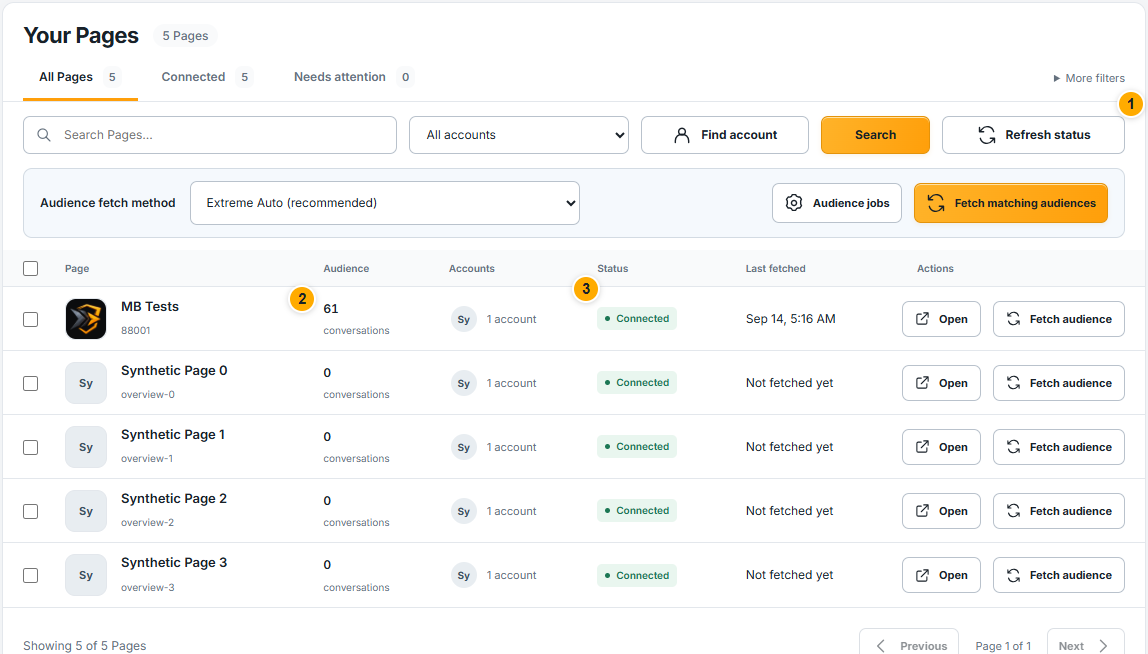Image resolution: width=1148 pixels, height=654 pixels.
Task: Select the Synthetic Page 1 row checkbox
Action: pyautogui.click(x=31, y=447)
